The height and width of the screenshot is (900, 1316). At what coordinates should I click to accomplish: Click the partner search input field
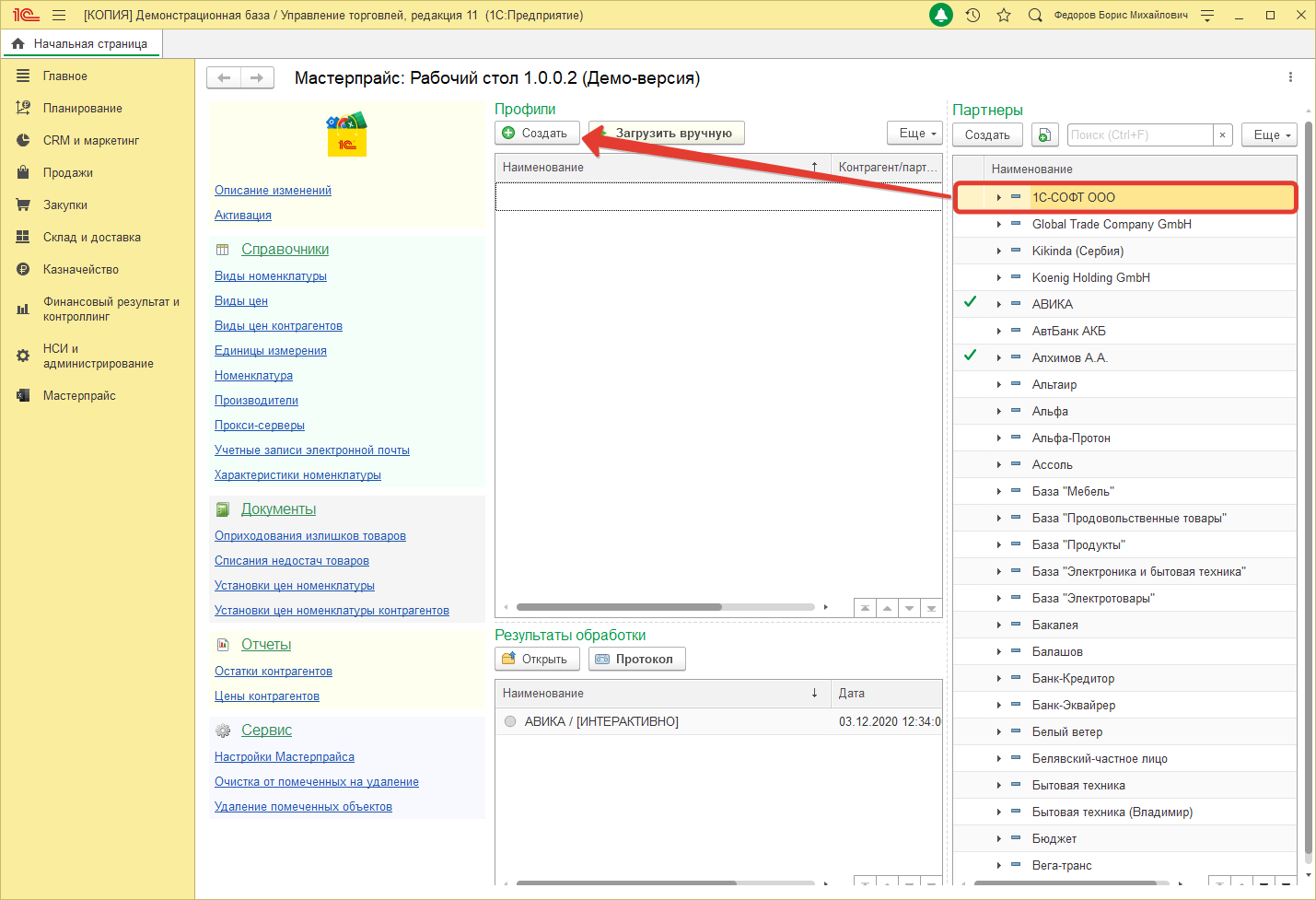click(x=1139, y=135)
